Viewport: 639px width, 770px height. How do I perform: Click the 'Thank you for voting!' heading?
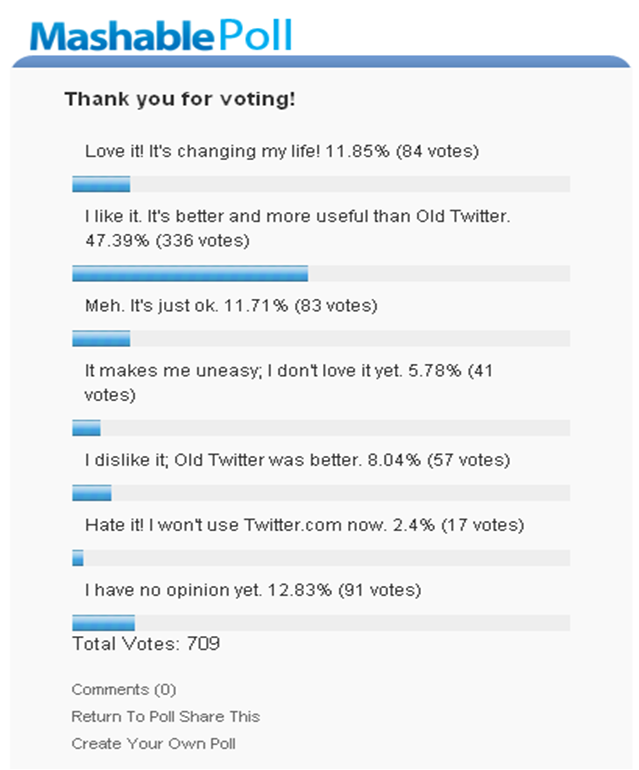(x=180, y=99)
